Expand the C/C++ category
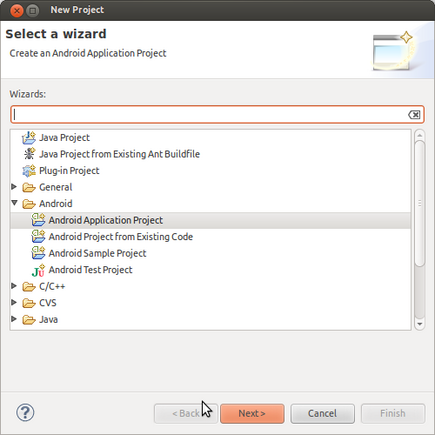This screenshot has width=435, height=435. (14, 286)
